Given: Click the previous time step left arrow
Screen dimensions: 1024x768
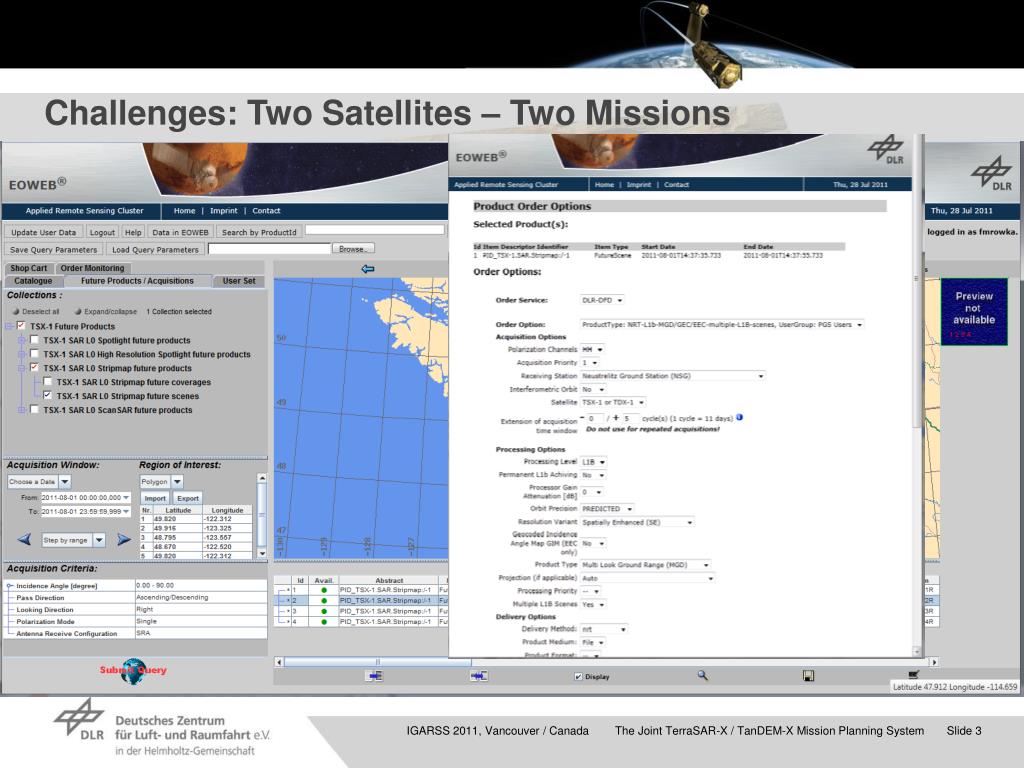Looking at the screenshot, I should (24, 539).
